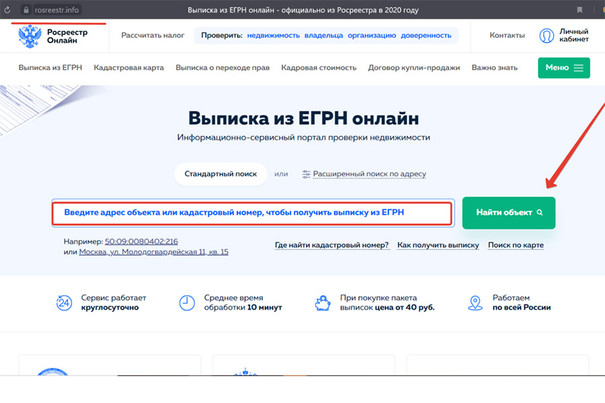Viewport: 605px width, 403px height.
Task: Click the map pin icon for Russia coverage
Action: tap(475, 303)
